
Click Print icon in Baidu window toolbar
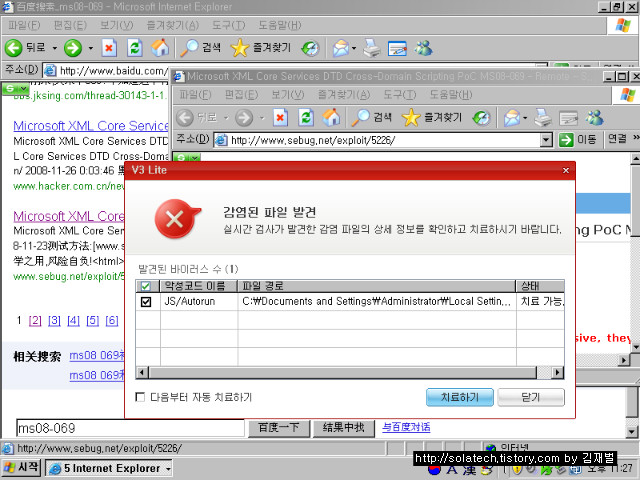point(372,48)
